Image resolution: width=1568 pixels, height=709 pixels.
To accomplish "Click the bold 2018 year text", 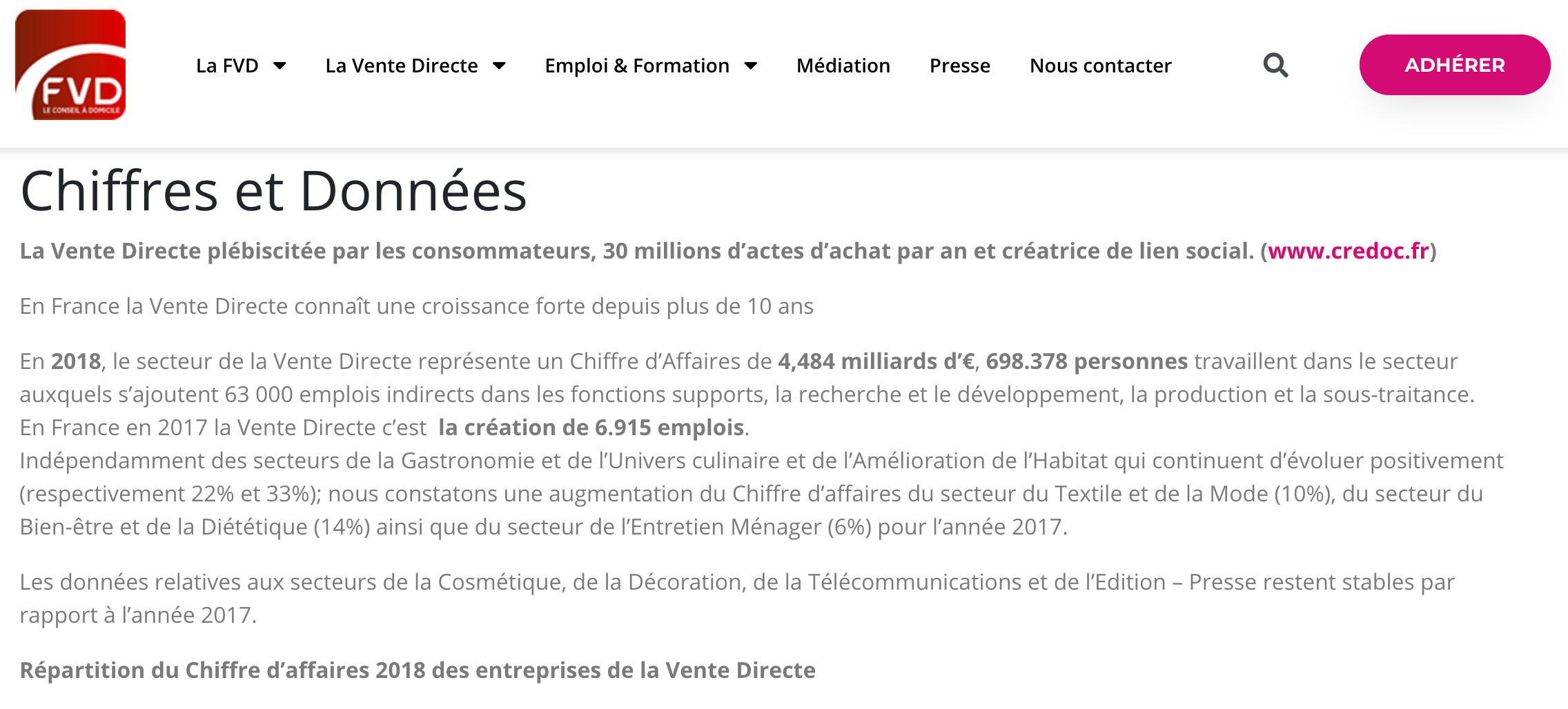I will (76, 361).
